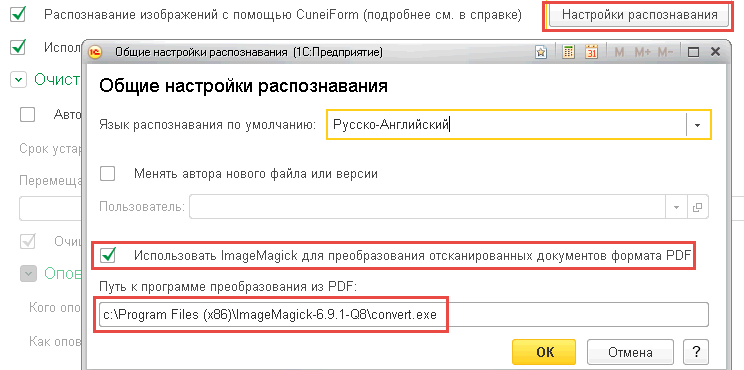The image size is (744, 370).
Task: Click the M memory button in title bar
Action: tap(619, 52)
